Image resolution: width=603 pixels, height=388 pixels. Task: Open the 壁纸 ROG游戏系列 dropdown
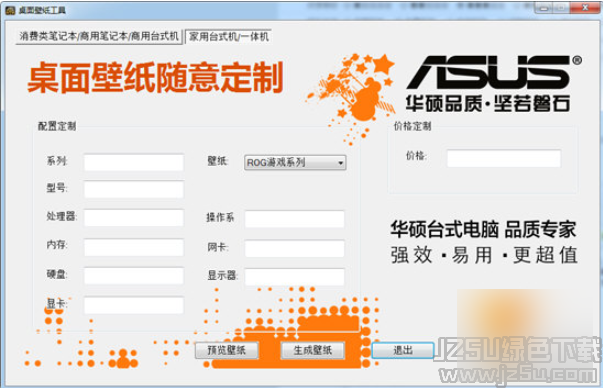(x=295, y=163)
